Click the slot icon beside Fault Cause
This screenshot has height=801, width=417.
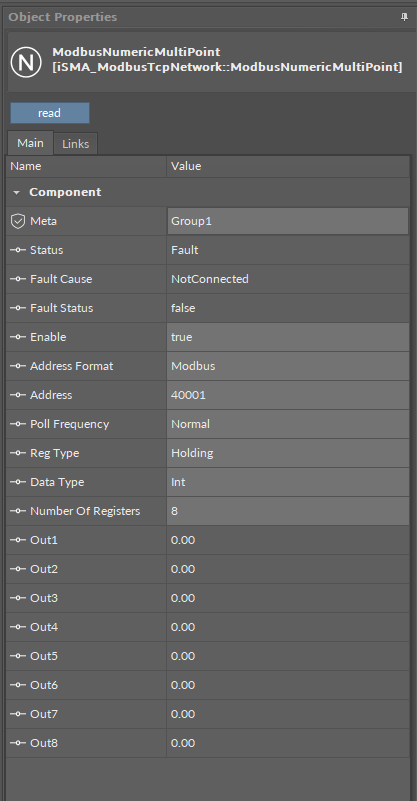[18, 279]
